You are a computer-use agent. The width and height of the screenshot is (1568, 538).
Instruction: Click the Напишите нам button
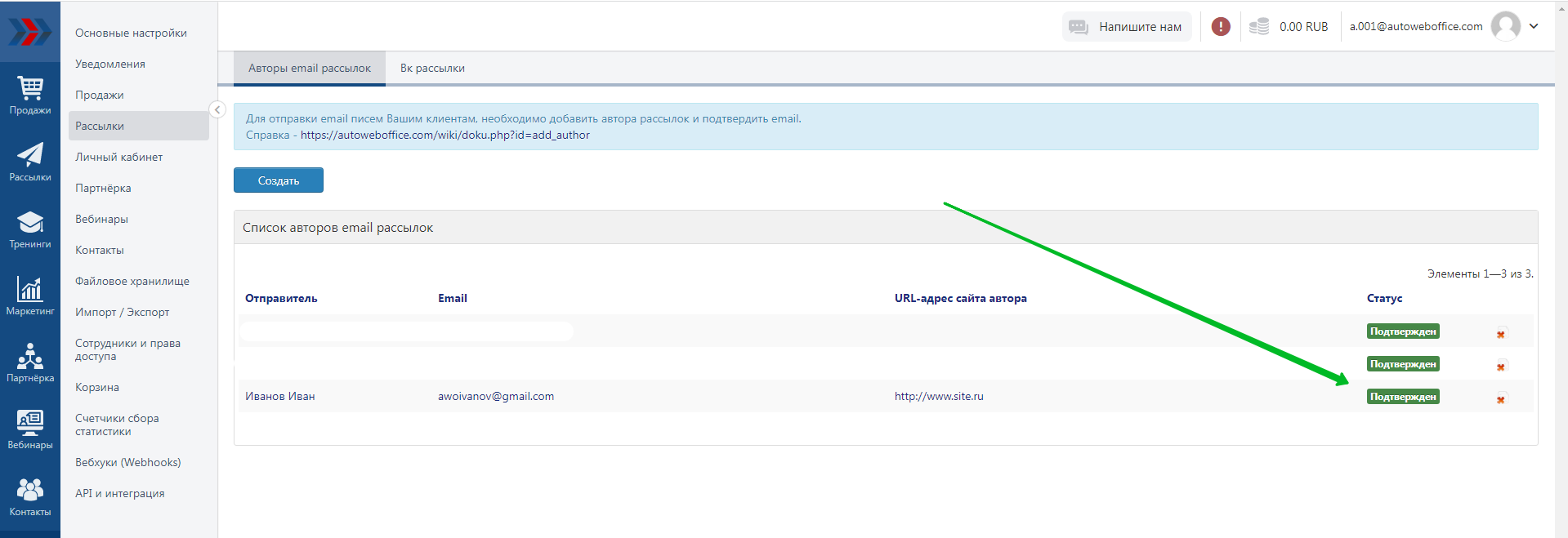coord(1127,27)
